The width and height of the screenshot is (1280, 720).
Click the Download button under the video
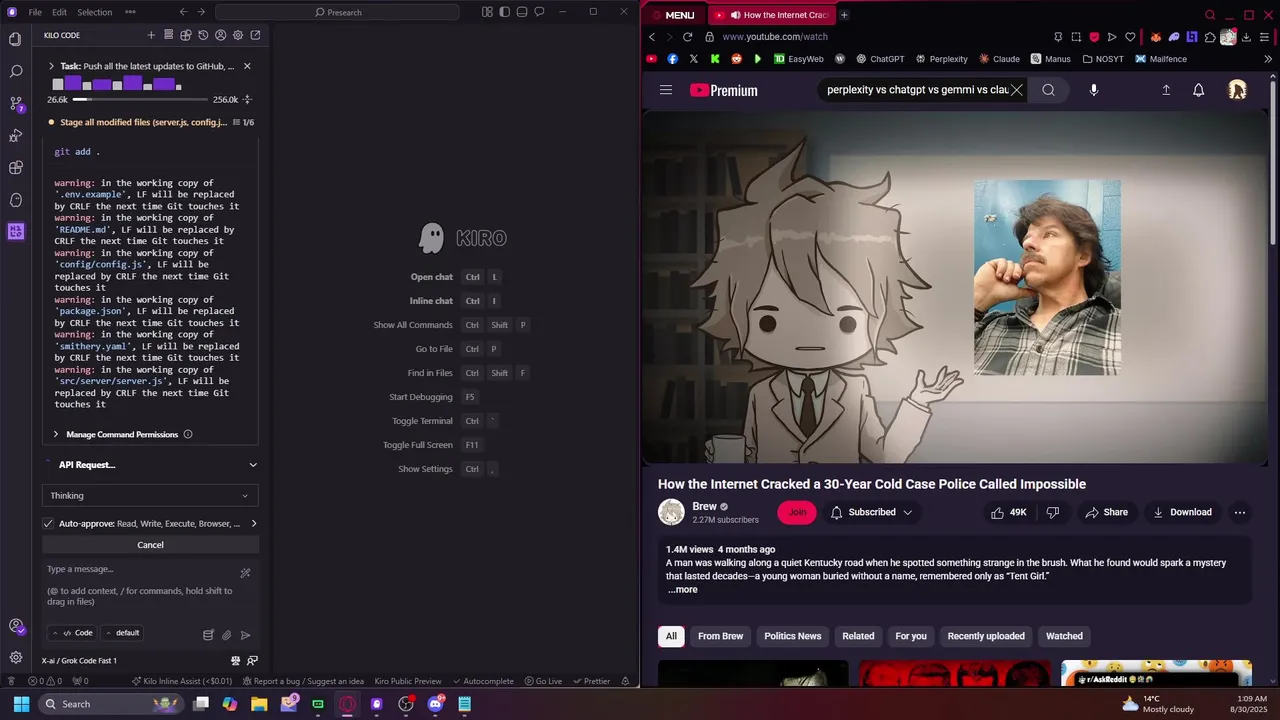click(1182, 512)
